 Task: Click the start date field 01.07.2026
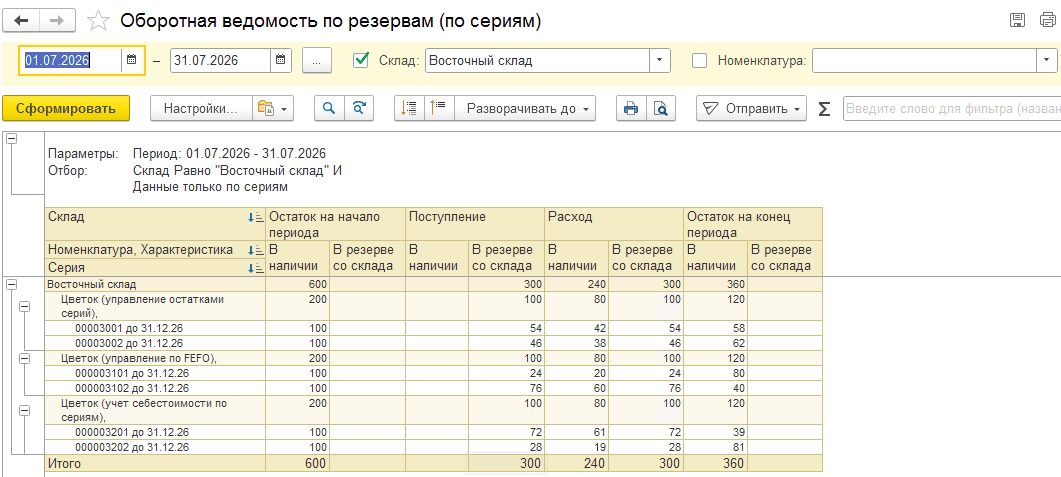click(x=70, y=60)
